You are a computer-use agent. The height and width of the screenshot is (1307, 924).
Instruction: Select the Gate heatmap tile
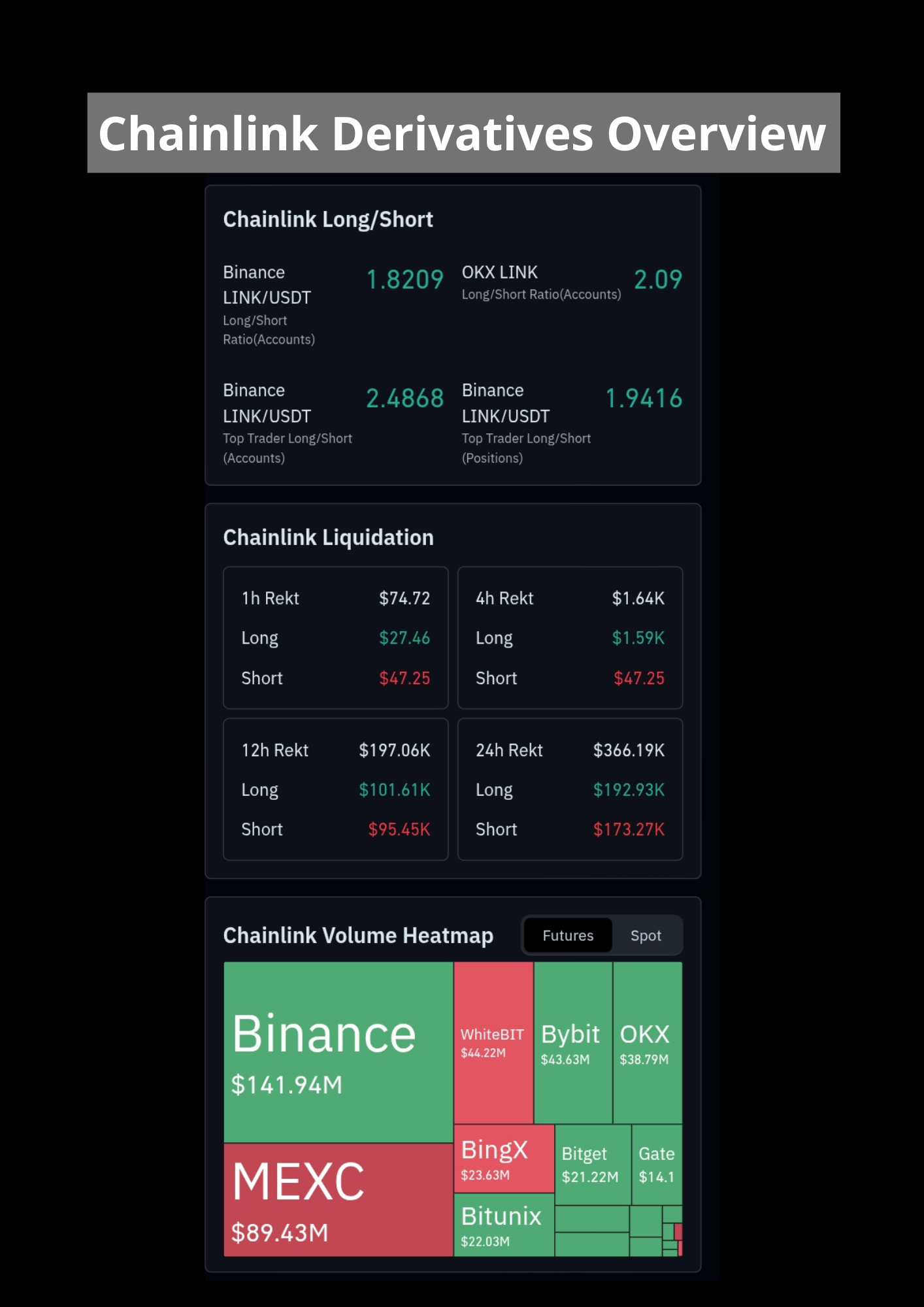point(657,1165)
